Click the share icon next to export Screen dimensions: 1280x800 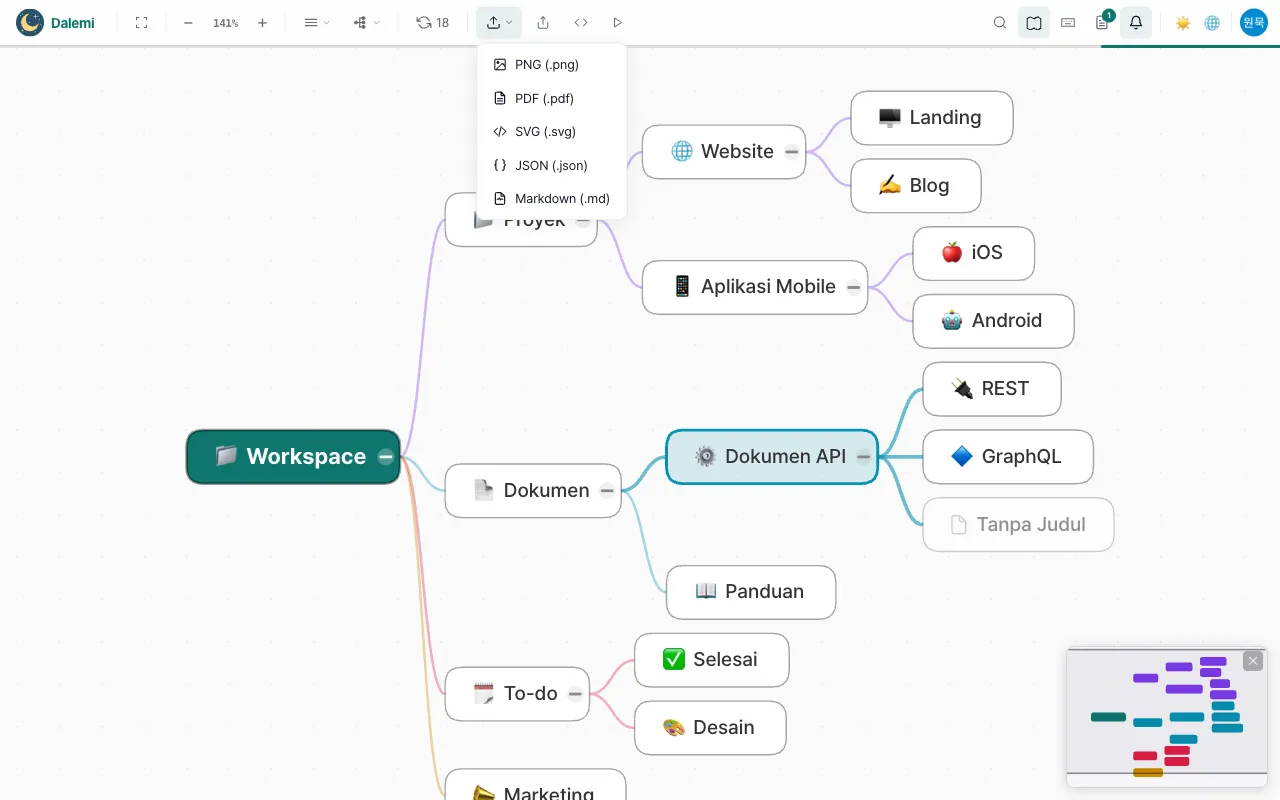(x=543, y=22)
